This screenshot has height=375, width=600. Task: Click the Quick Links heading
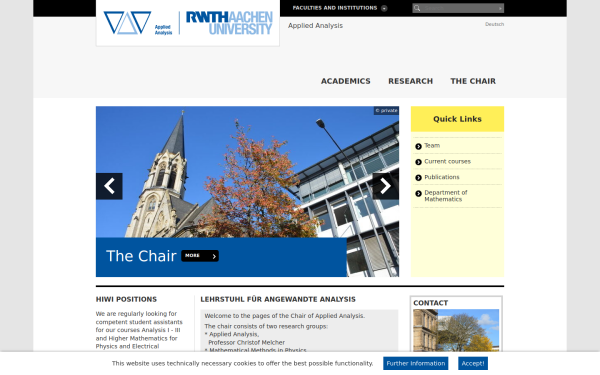tap(457, 119)
